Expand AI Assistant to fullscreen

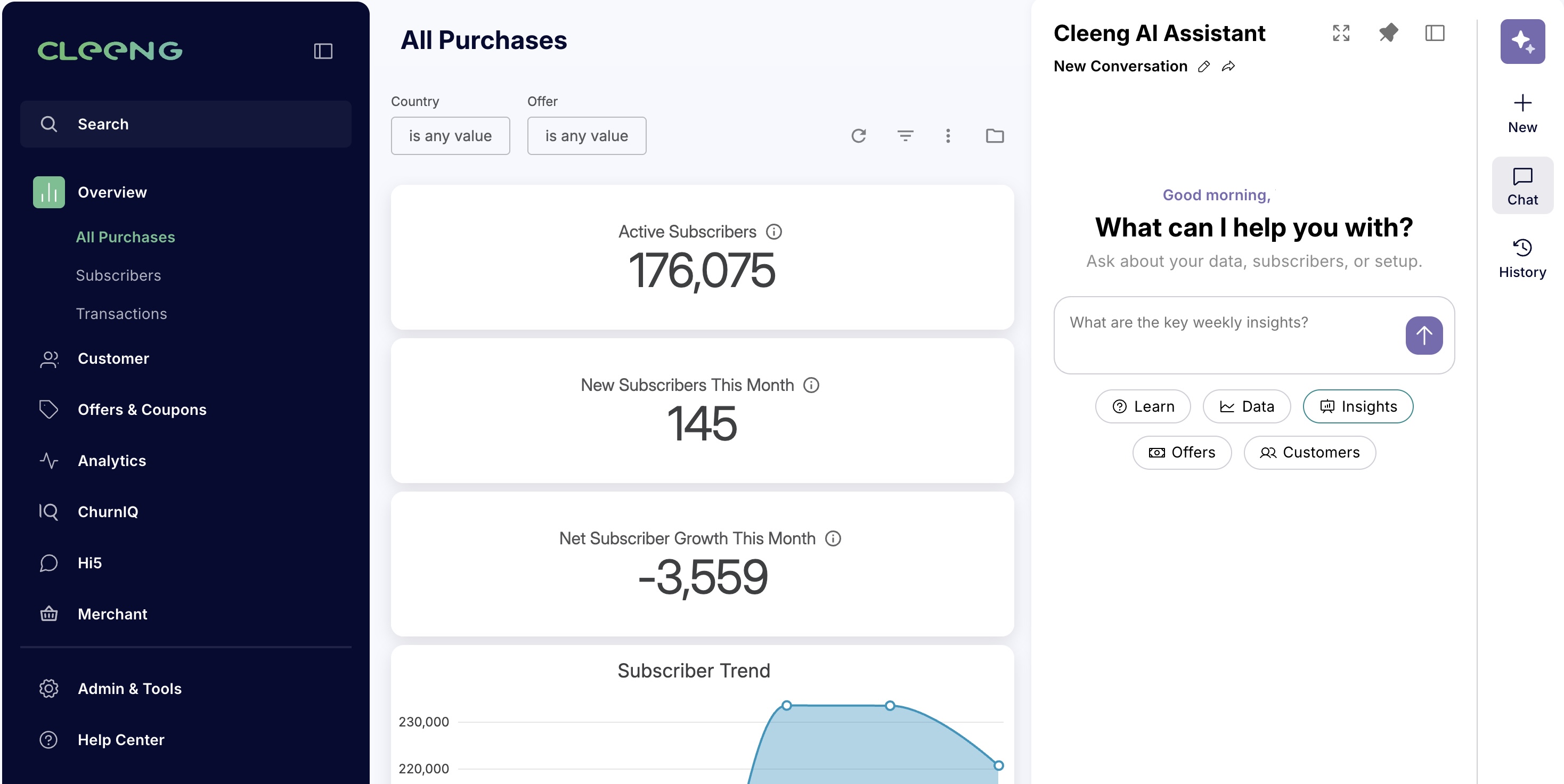tap(1341, 33)
